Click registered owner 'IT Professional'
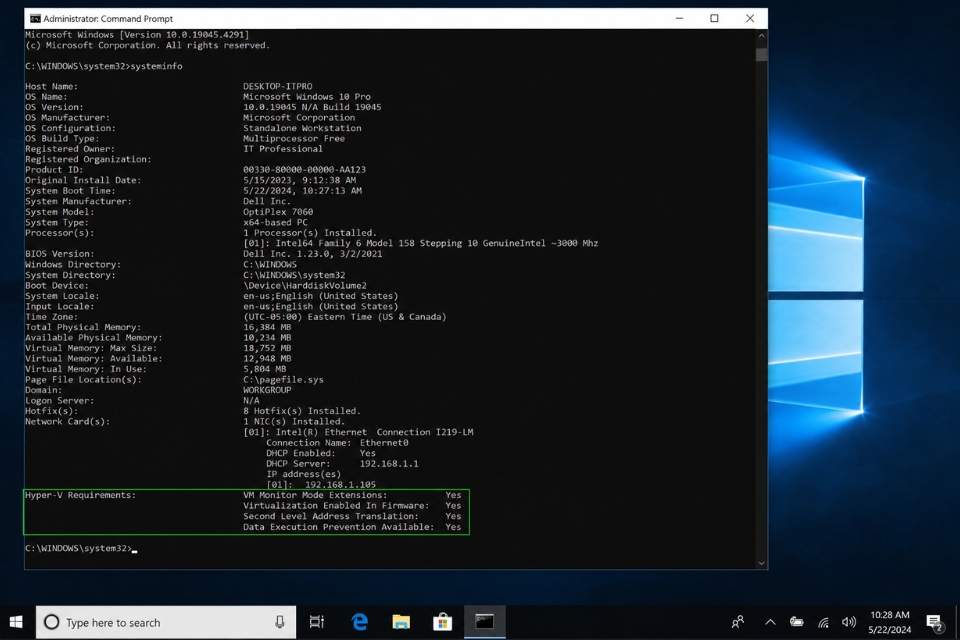Viewport: 960px width, 640px height. pos(283,149)
